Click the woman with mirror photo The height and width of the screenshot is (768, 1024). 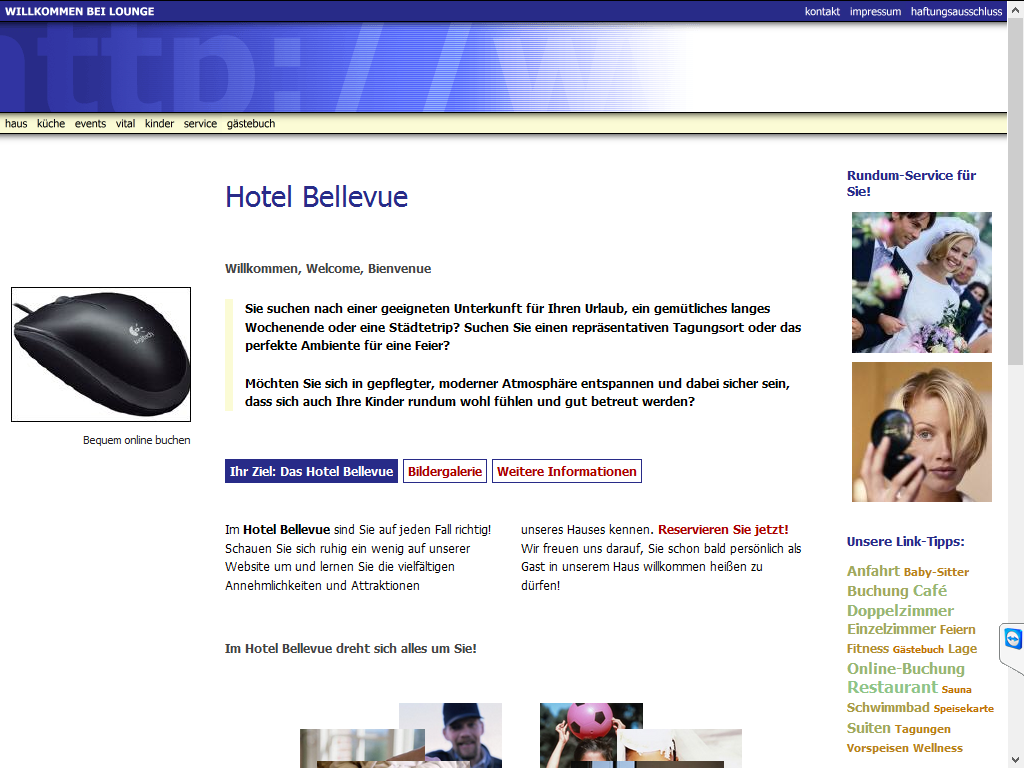[921, 432]
